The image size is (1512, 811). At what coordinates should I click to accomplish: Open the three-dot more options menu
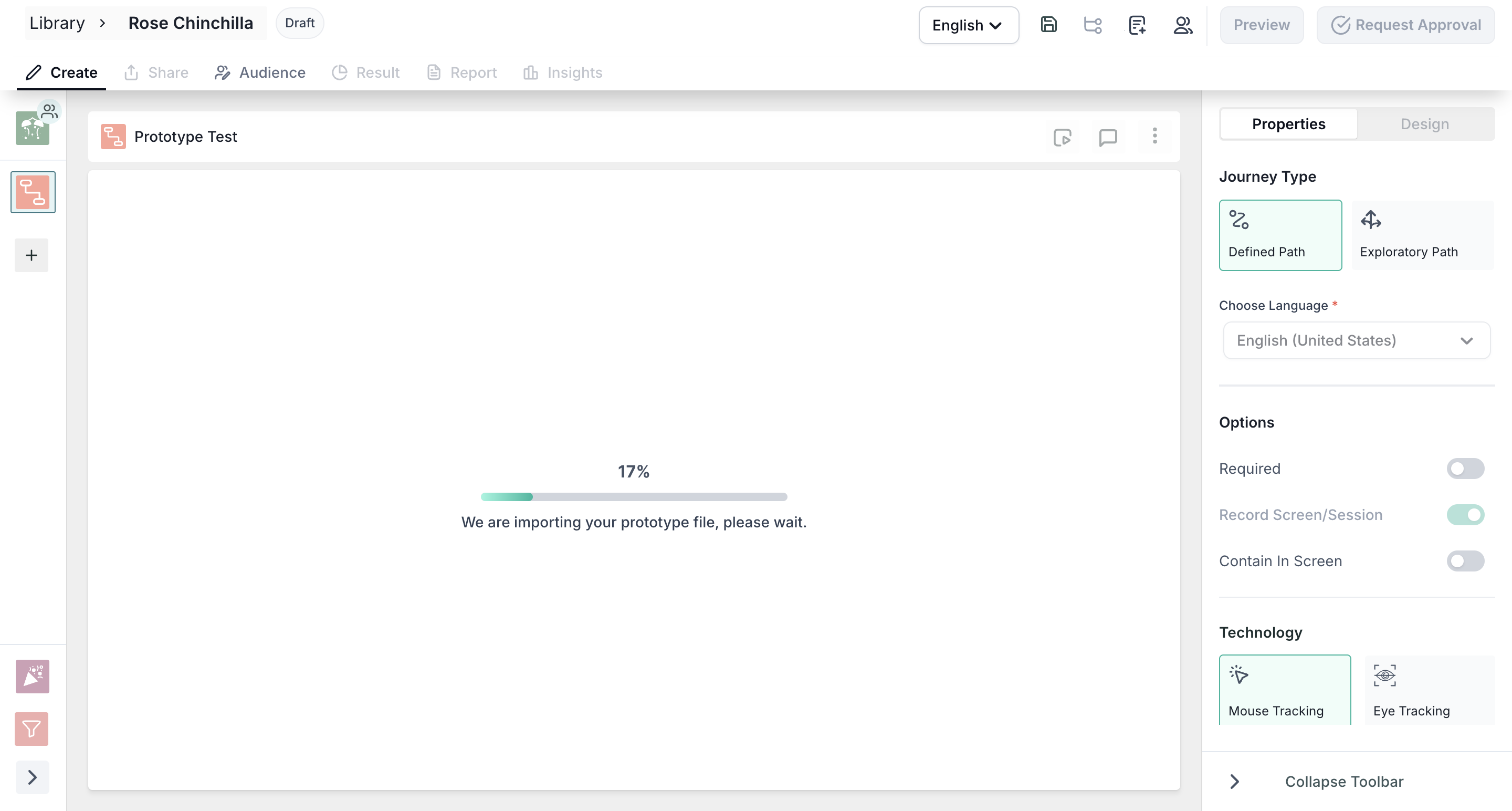click(1154, 136)
